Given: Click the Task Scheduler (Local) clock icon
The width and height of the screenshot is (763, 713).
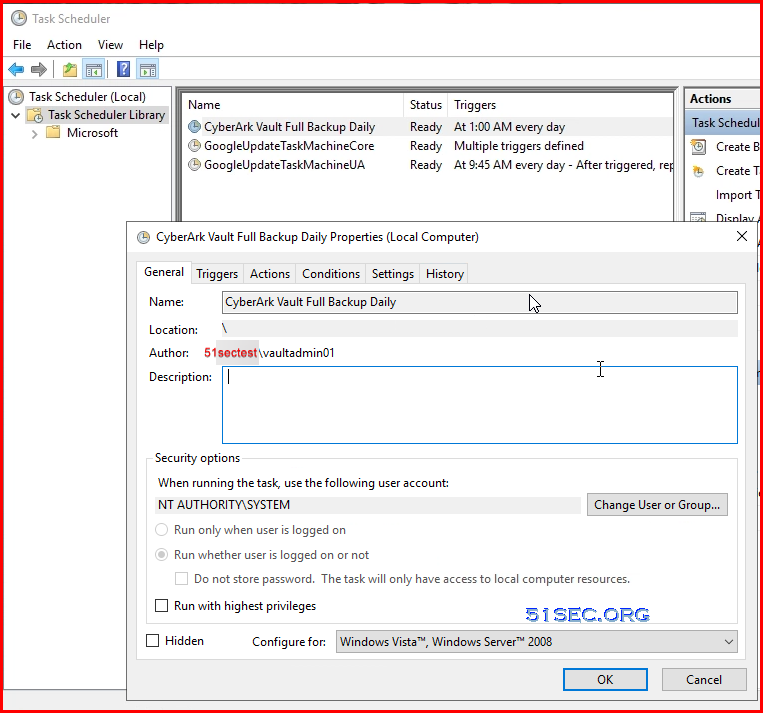Looking at the screenshot, I should point(16,97).
